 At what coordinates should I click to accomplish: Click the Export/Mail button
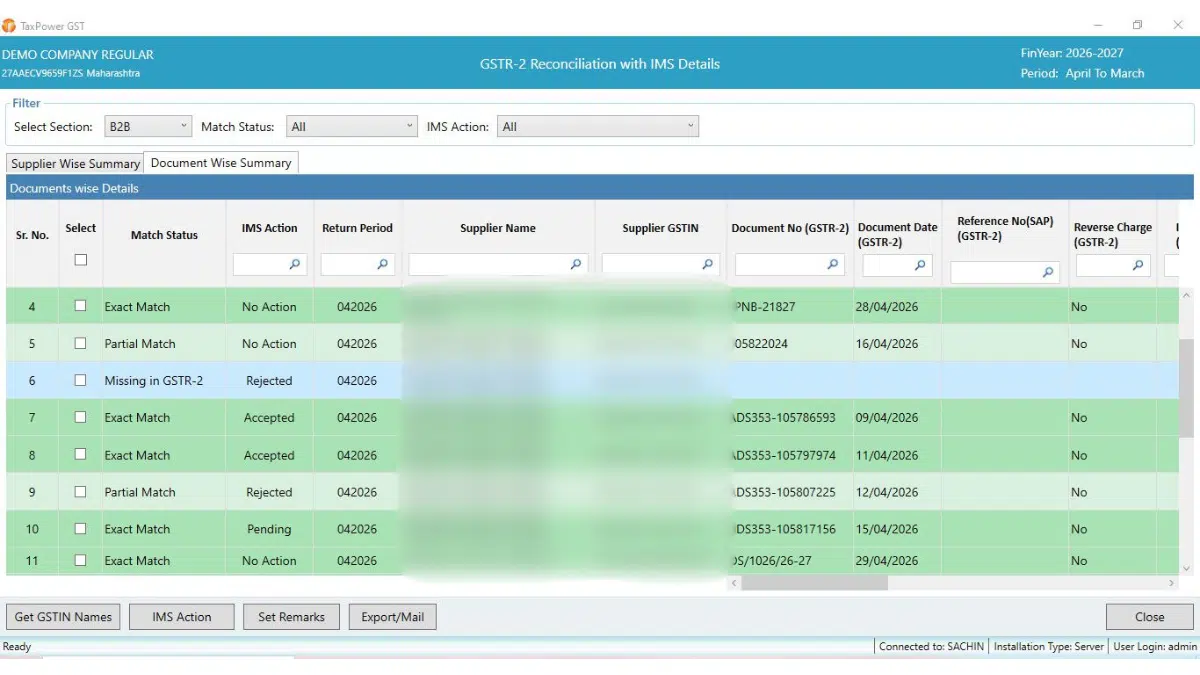(x=393, y=617)
